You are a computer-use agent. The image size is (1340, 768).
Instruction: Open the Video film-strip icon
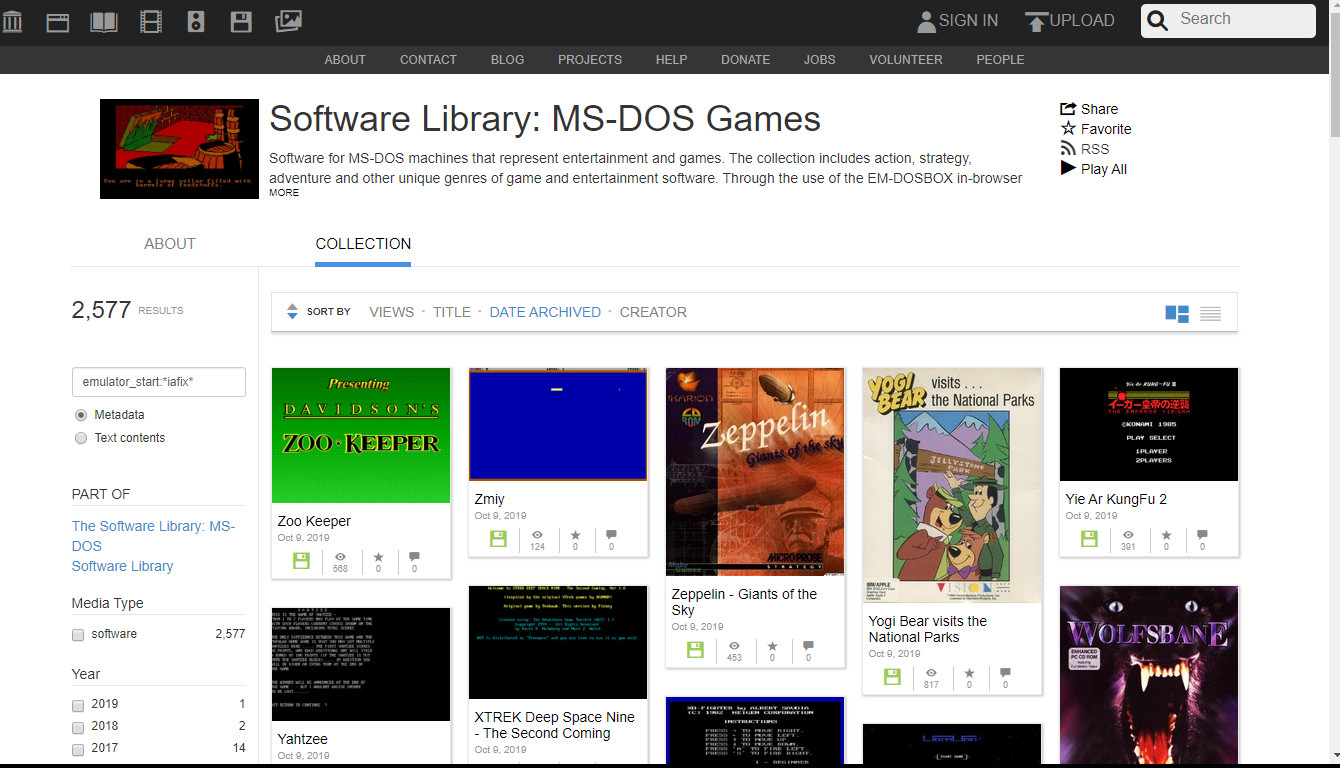click(151, 21)
